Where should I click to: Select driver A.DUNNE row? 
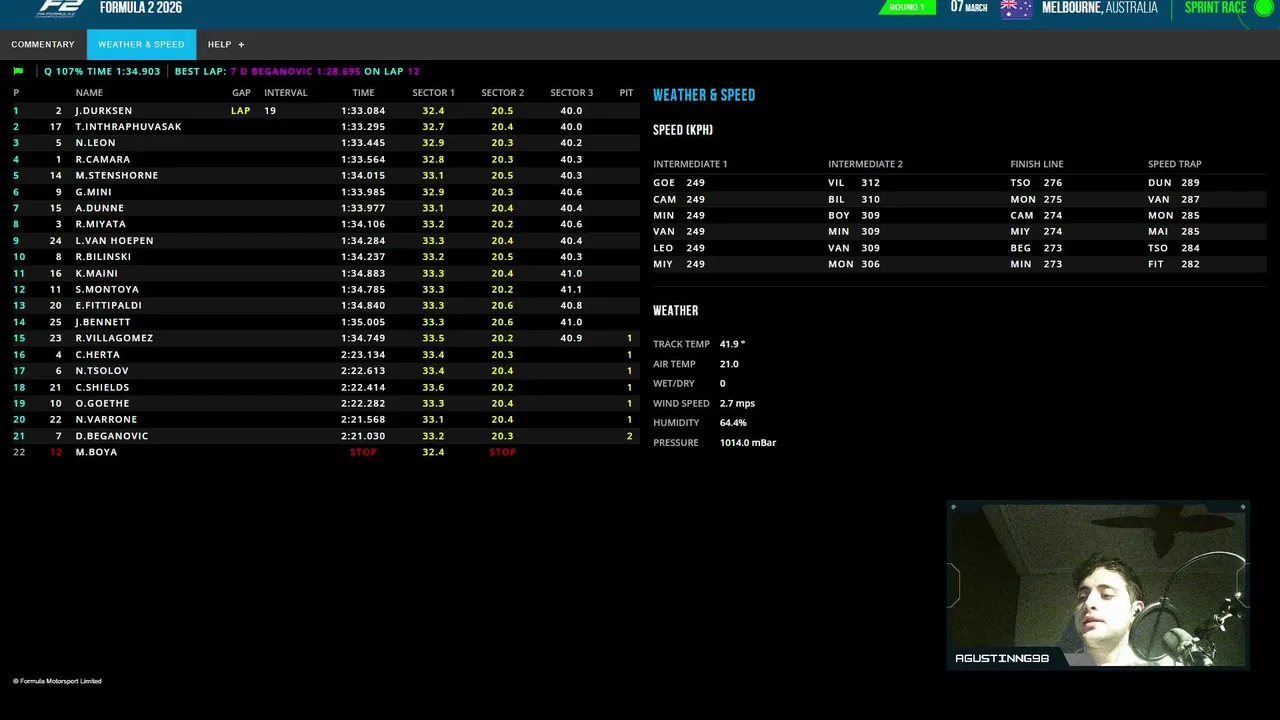(x=325, y=208)
